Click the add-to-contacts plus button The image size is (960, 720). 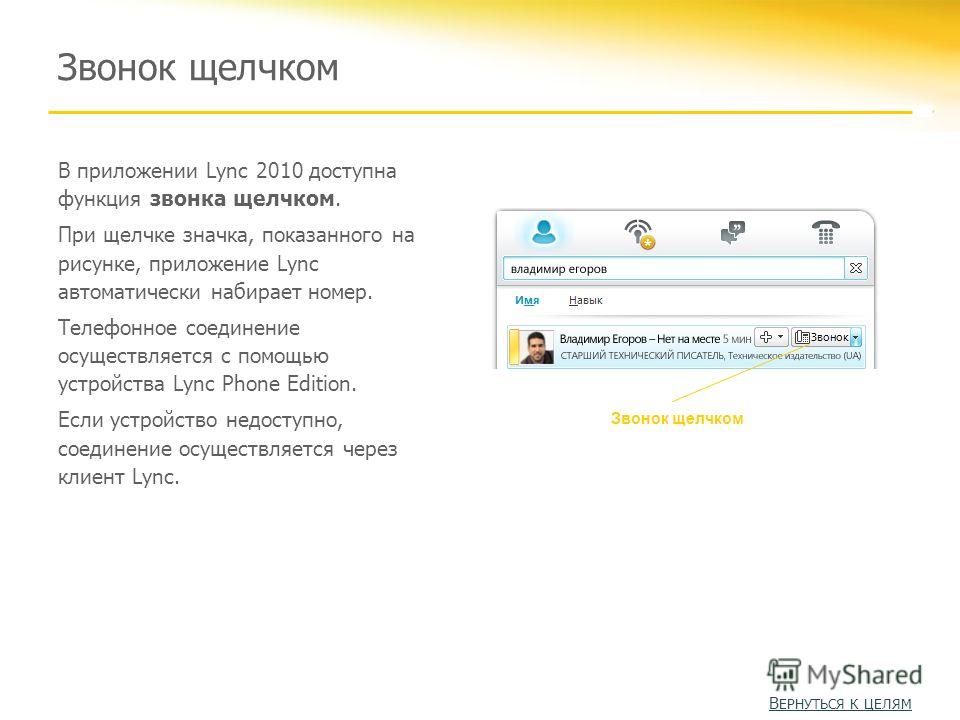click(765, 337)
